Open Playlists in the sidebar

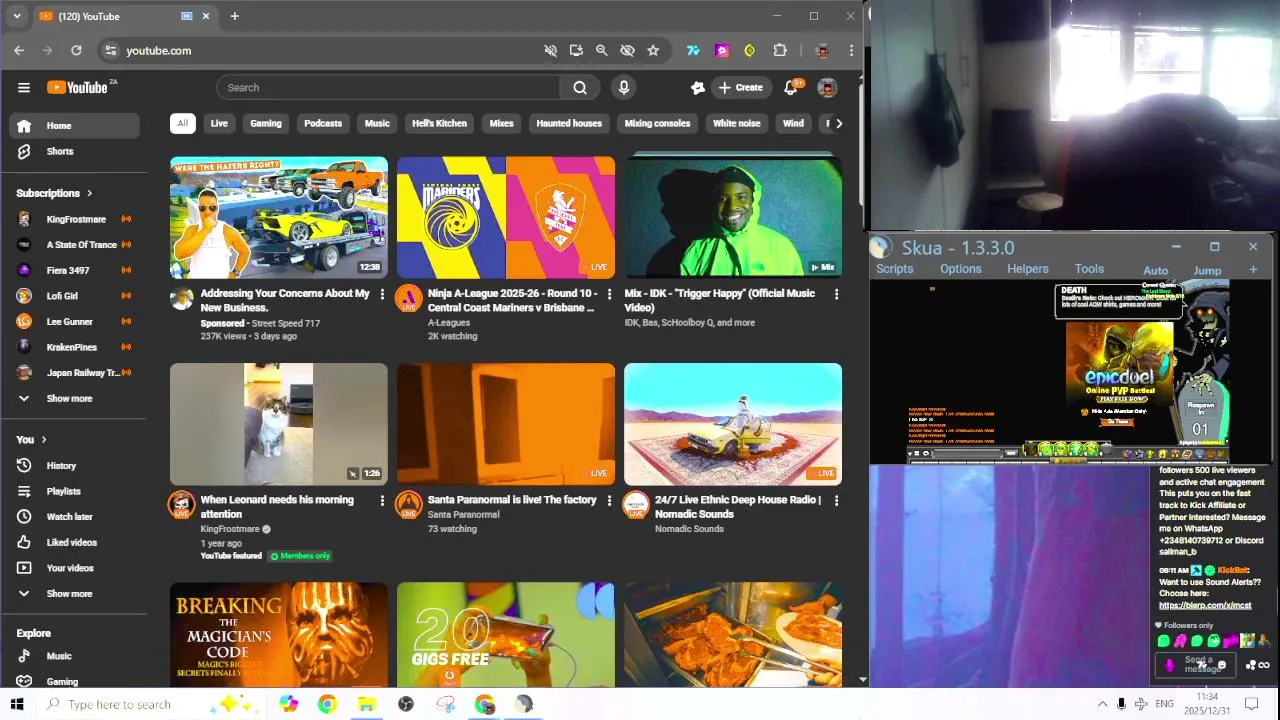tap(75, 491)
